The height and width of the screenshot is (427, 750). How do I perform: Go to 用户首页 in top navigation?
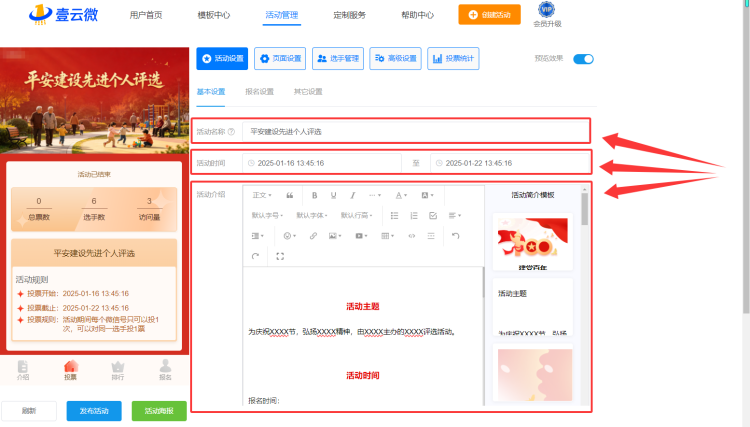click(x=146, y=15)
